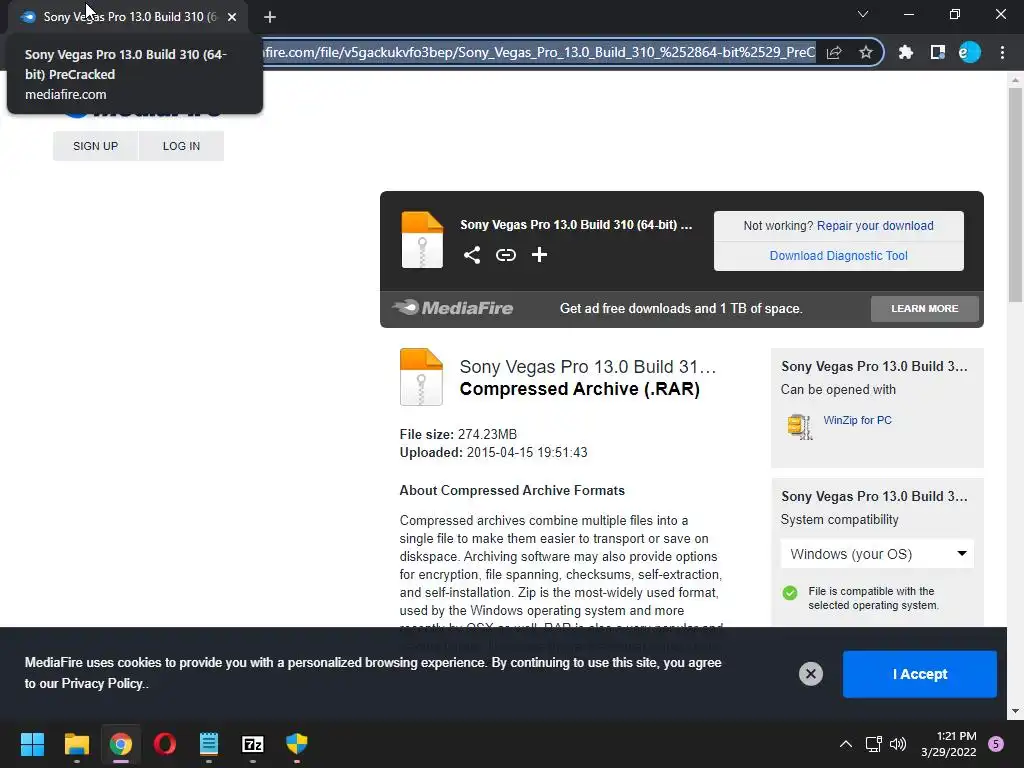
Task: Click 'Compressed Archive (.RAR)' title
Action: (579, 389)
